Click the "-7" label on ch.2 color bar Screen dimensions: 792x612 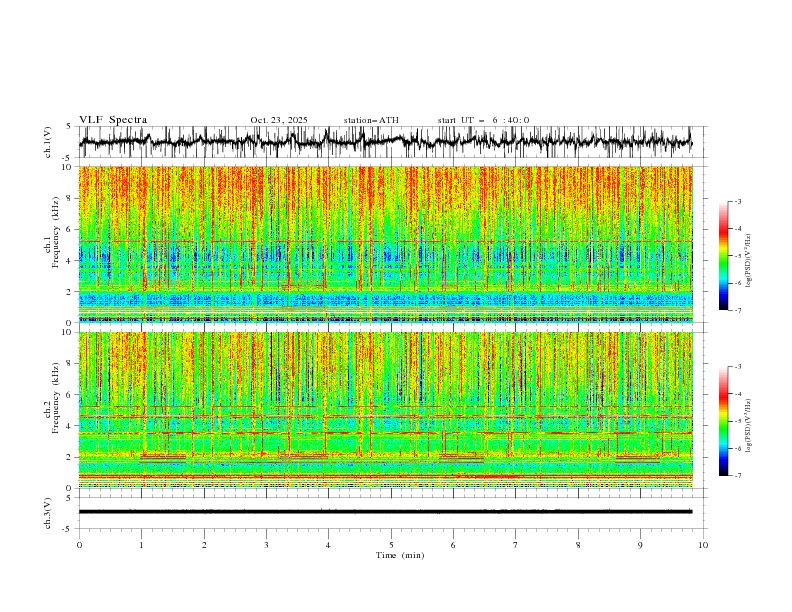pos(738,475)
